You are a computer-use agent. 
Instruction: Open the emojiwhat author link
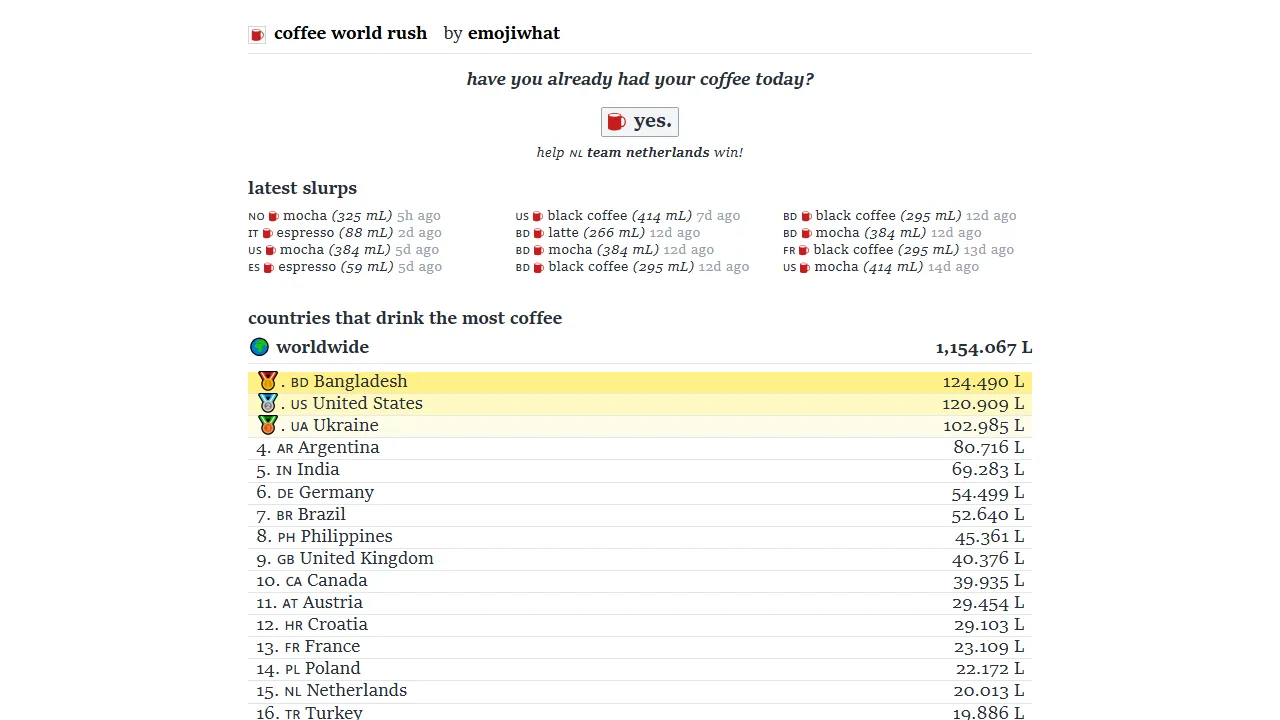[x=513, y=33]
